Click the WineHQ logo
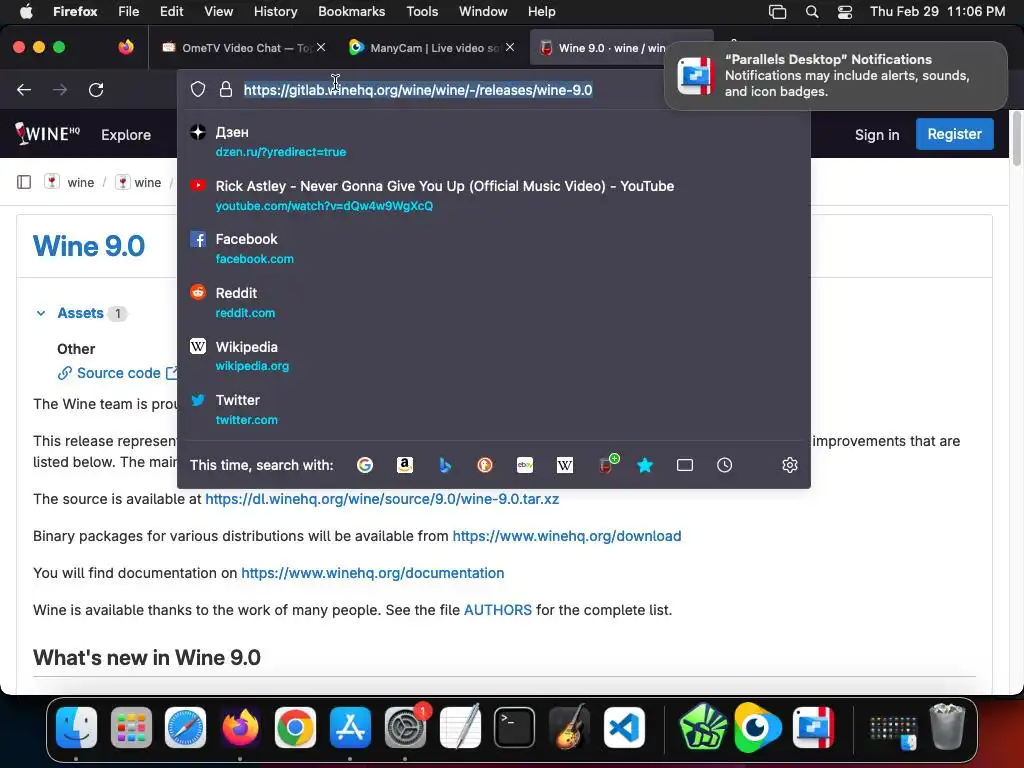1024x768 pixels. (x=48, y=134)
